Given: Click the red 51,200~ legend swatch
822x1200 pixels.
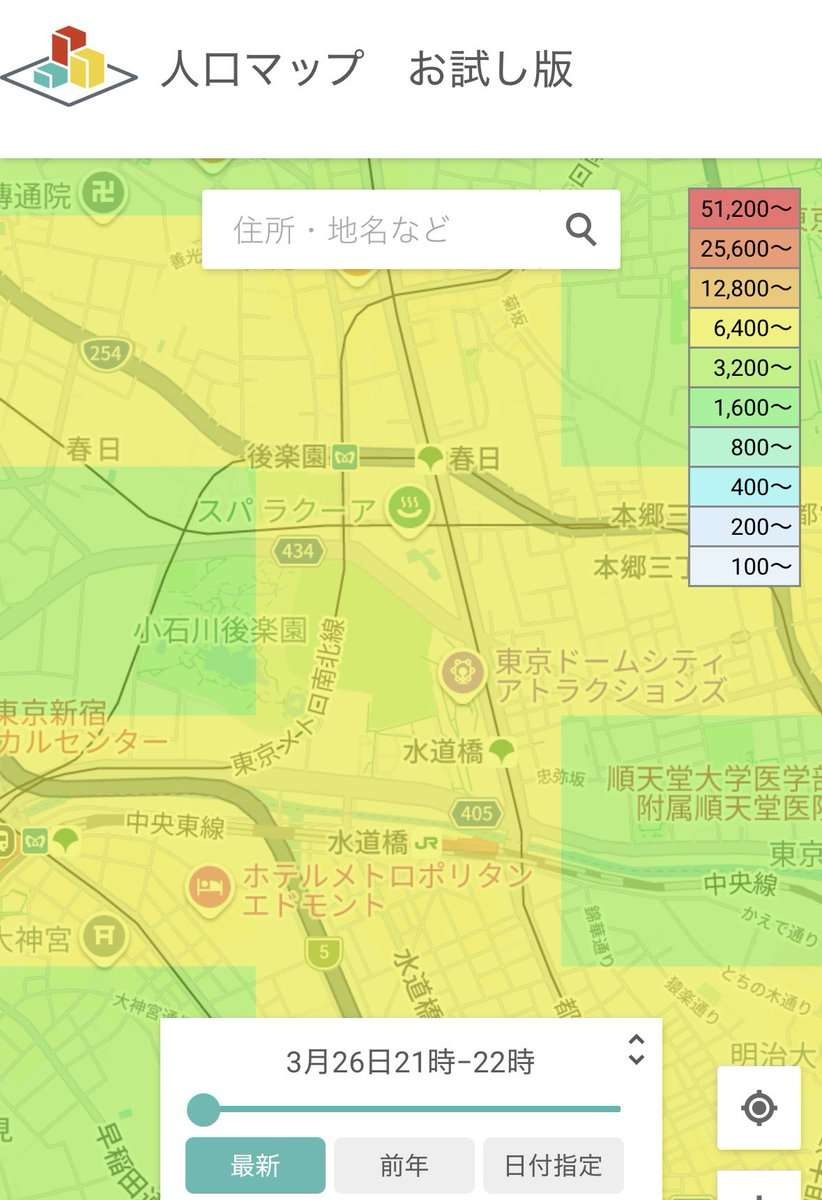Looking at the screenshot, I should pyautogui.click(x=745, y=209).
